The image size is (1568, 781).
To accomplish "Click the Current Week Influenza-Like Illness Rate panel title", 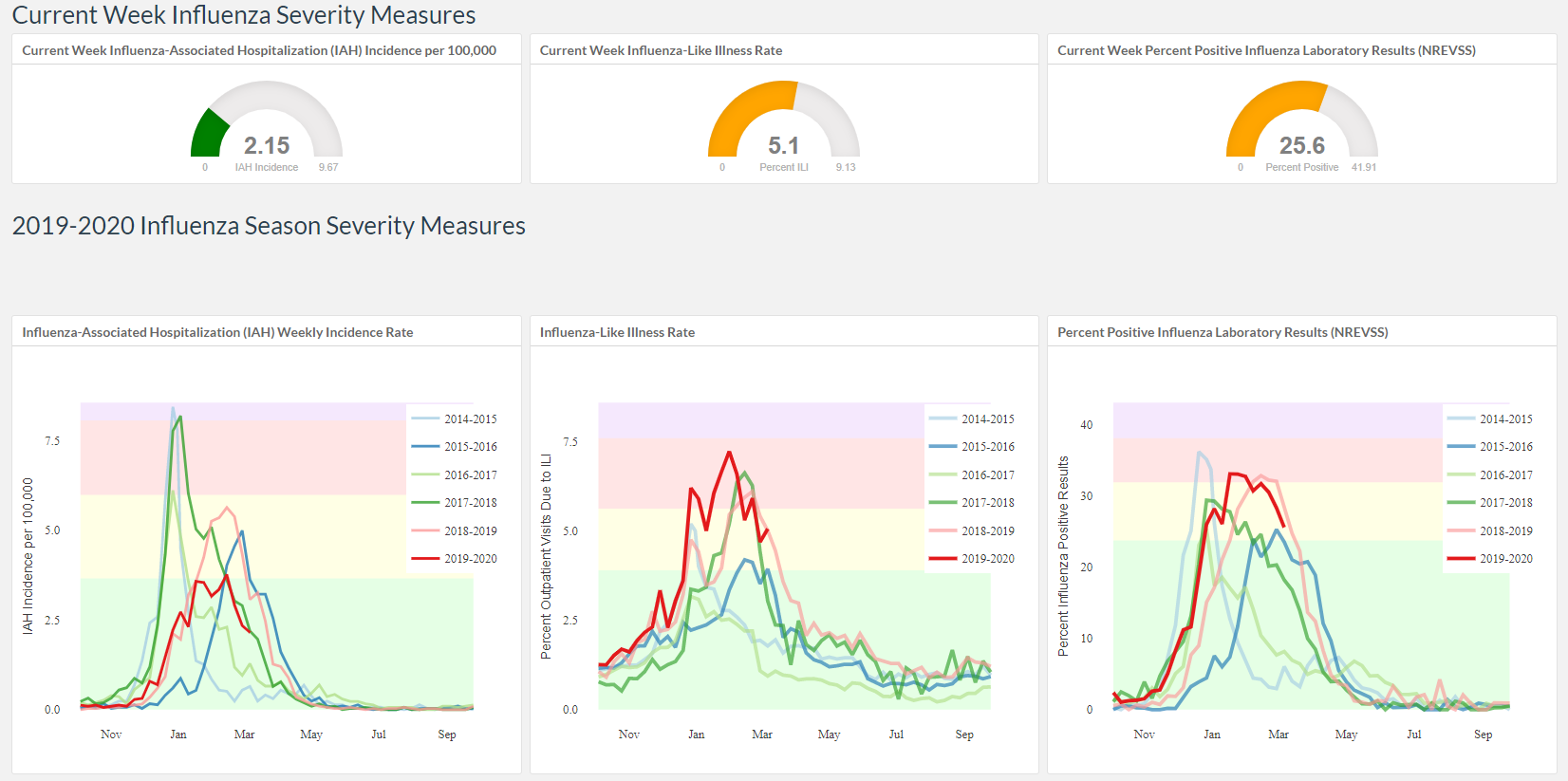I will [661, 50].
